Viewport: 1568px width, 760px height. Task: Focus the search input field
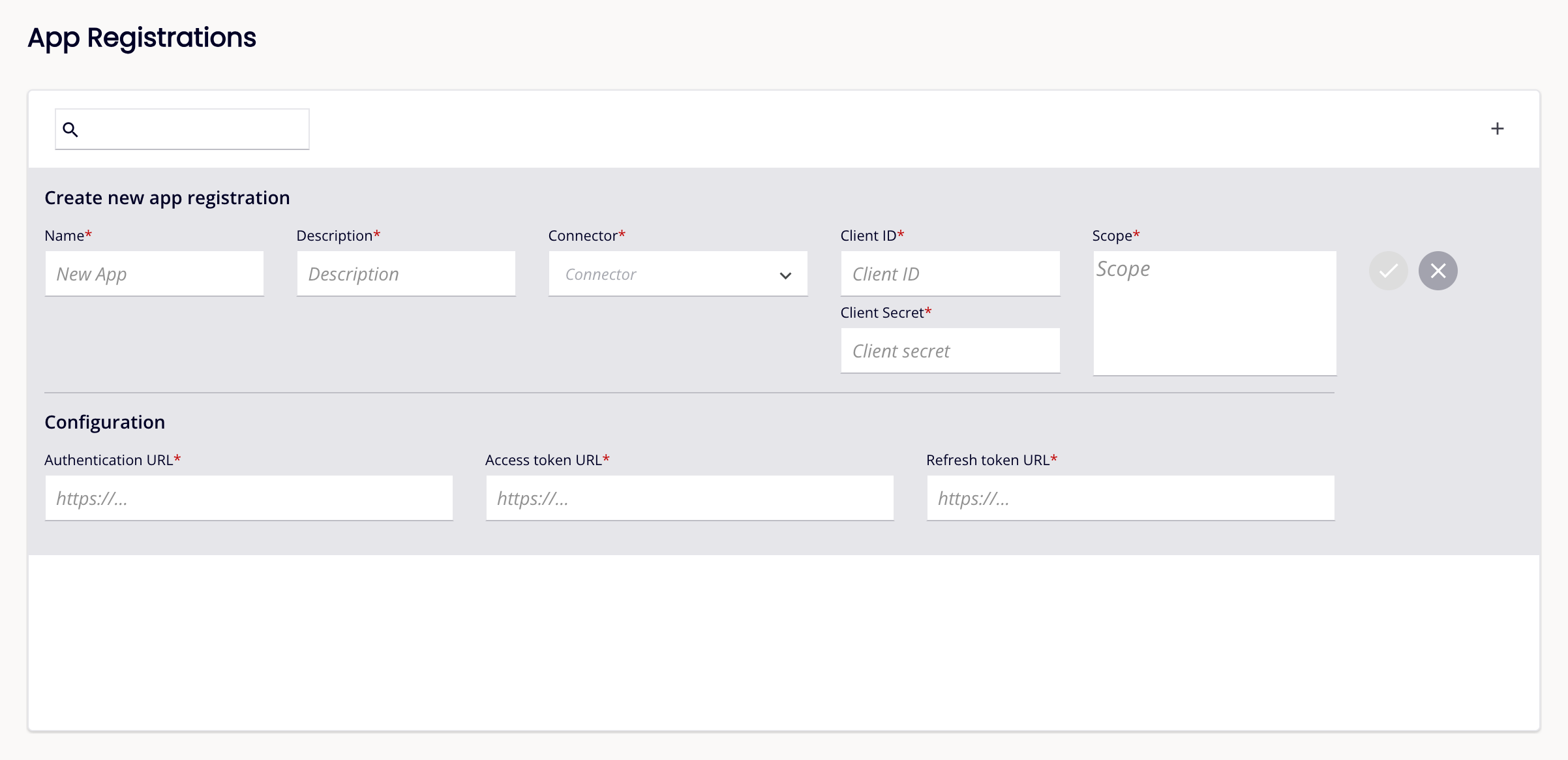[182, 129]
